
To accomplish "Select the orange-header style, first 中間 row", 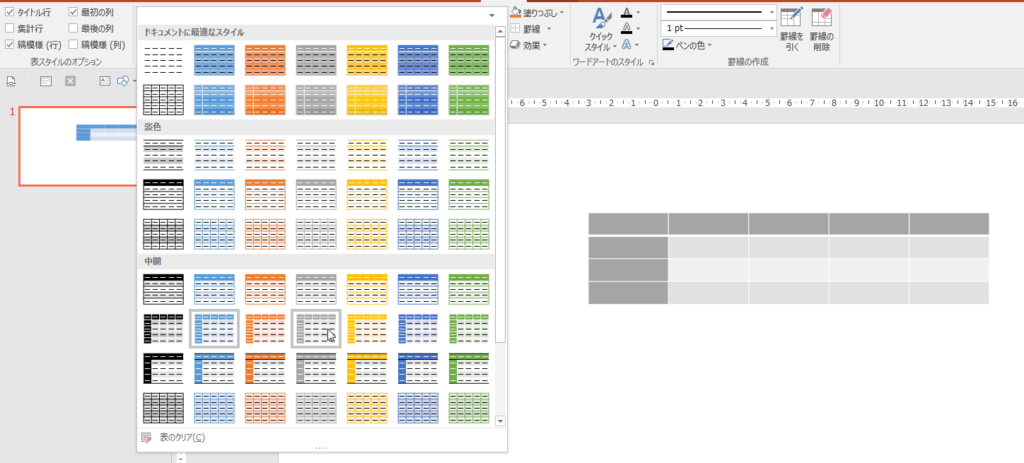I will coord(265,289).
